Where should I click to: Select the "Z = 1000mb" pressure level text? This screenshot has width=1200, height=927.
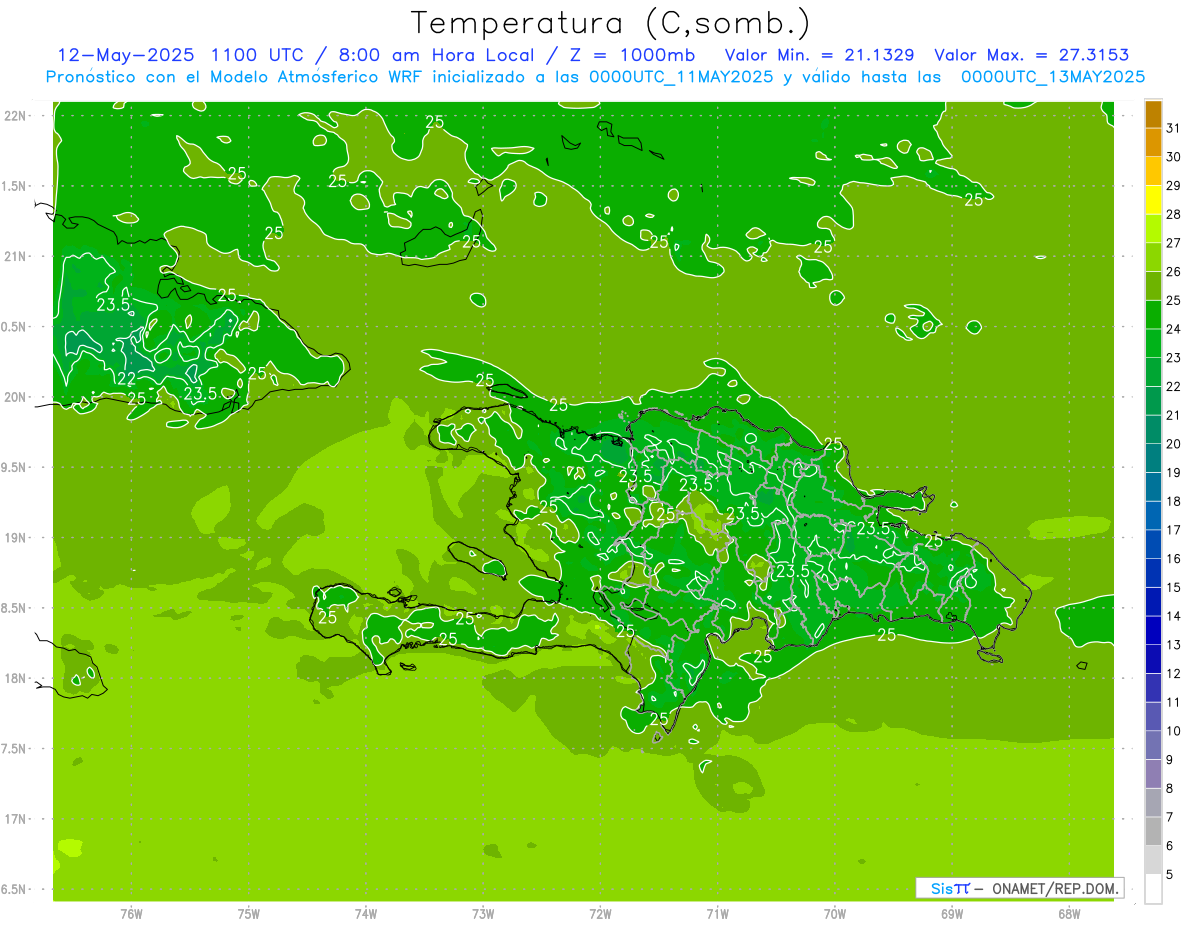coord(633,55)
